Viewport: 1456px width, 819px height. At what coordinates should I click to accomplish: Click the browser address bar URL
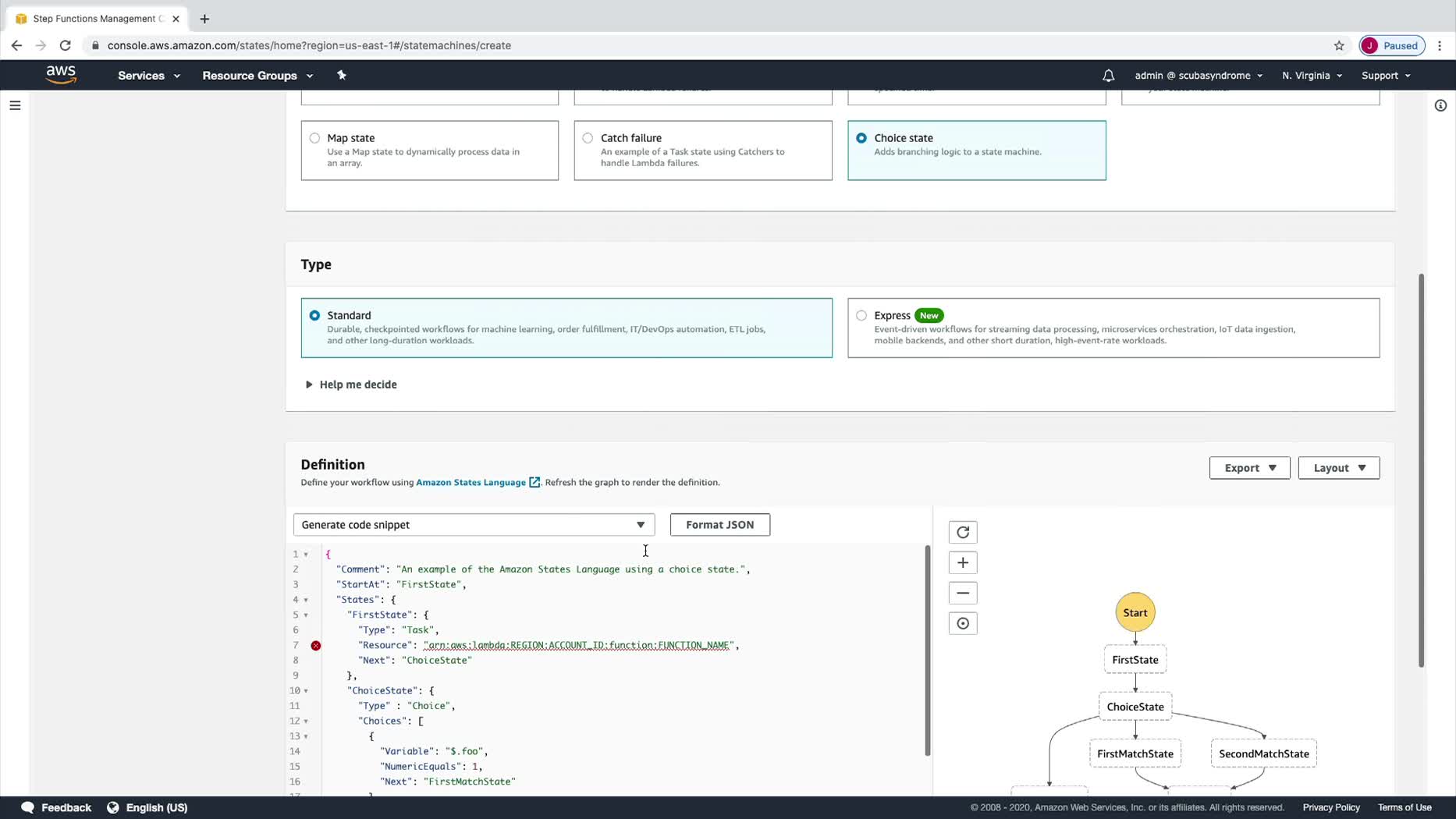309,45
